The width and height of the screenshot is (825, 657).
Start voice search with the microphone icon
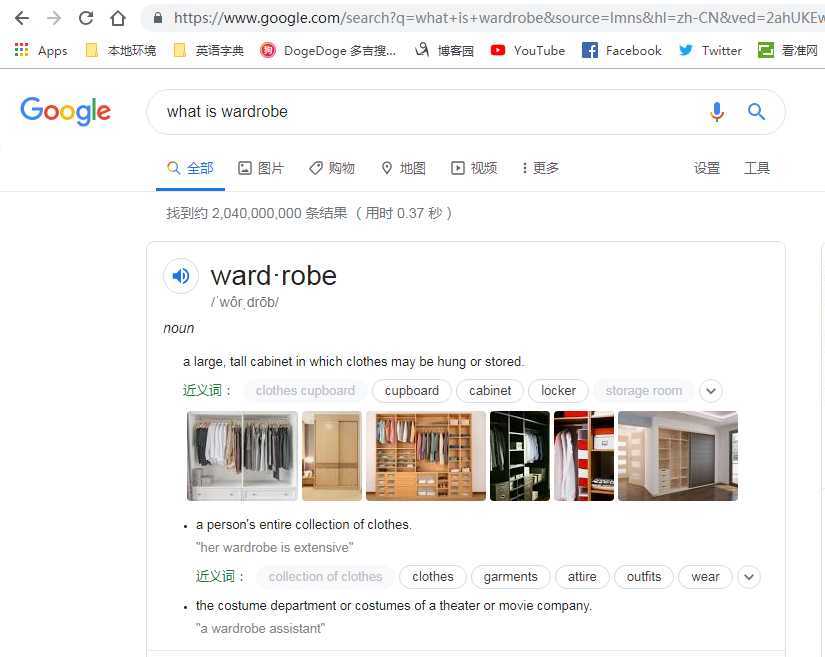(717, 112)
